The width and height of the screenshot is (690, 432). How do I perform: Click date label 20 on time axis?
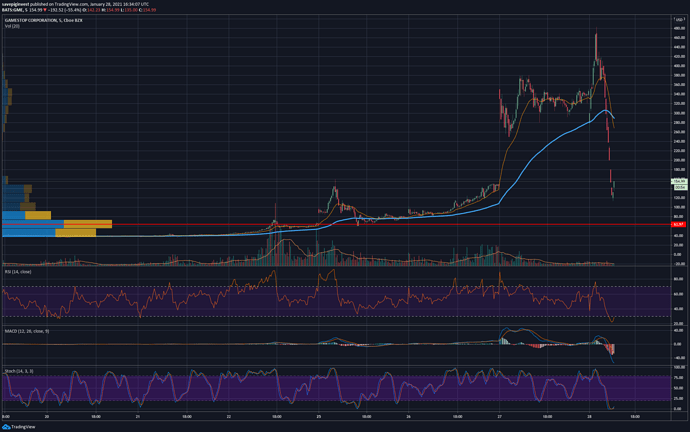tap(47, 416)
